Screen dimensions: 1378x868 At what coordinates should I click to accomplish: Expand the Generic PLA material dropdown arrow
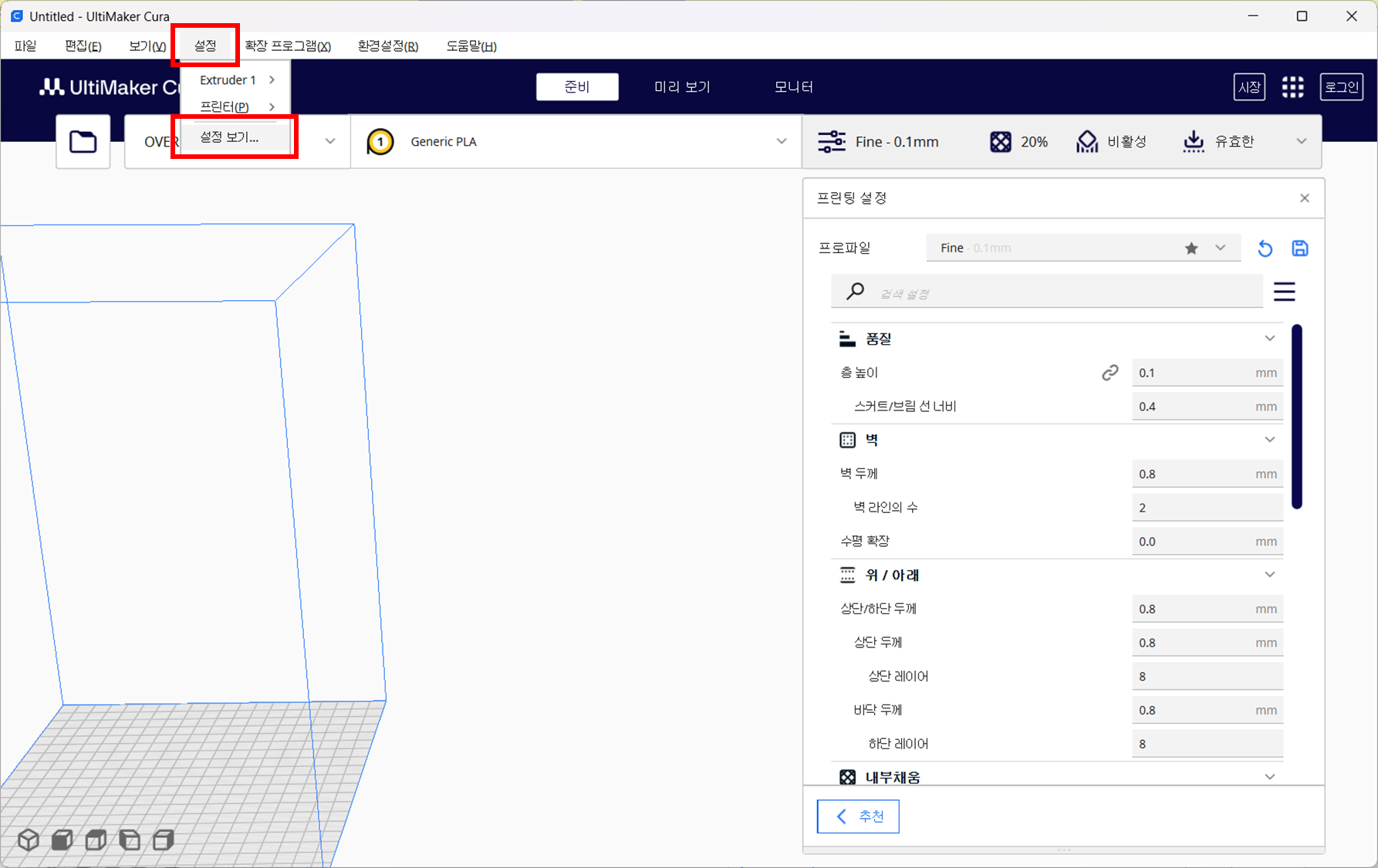782,142
